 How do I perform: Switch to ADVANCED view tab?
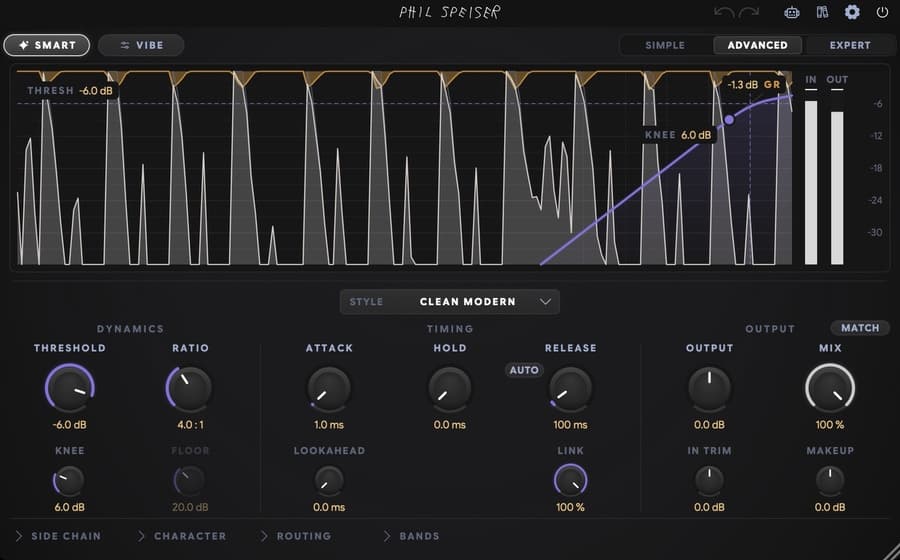coord(757,45)
